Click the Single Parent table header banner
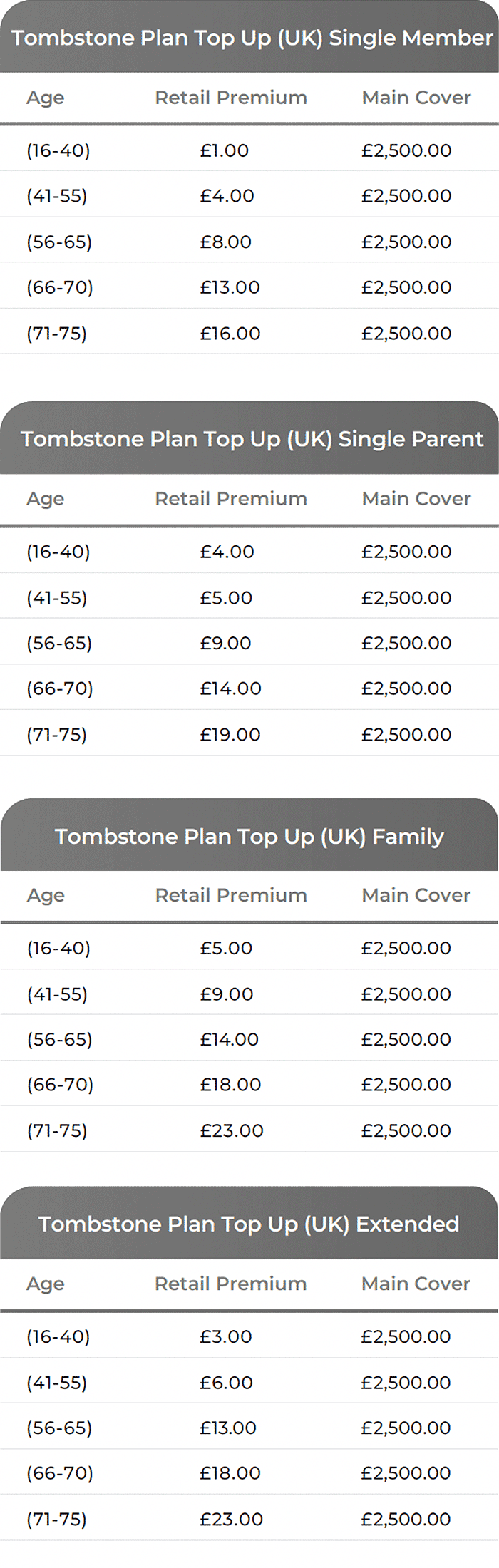This screenshot has height=1568, width=499. 249,438
